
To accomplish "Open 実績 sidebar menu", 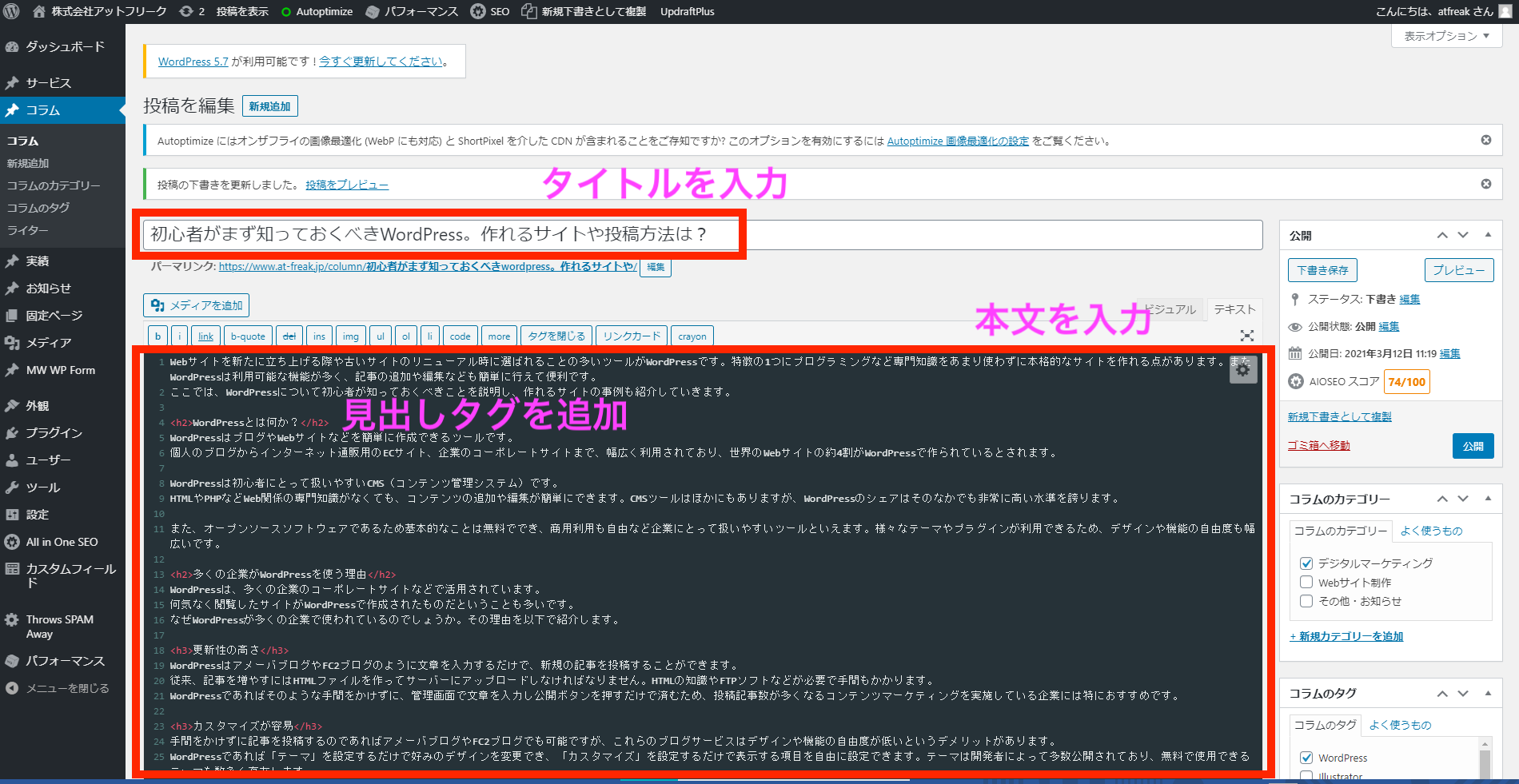I will coord(62,261).
